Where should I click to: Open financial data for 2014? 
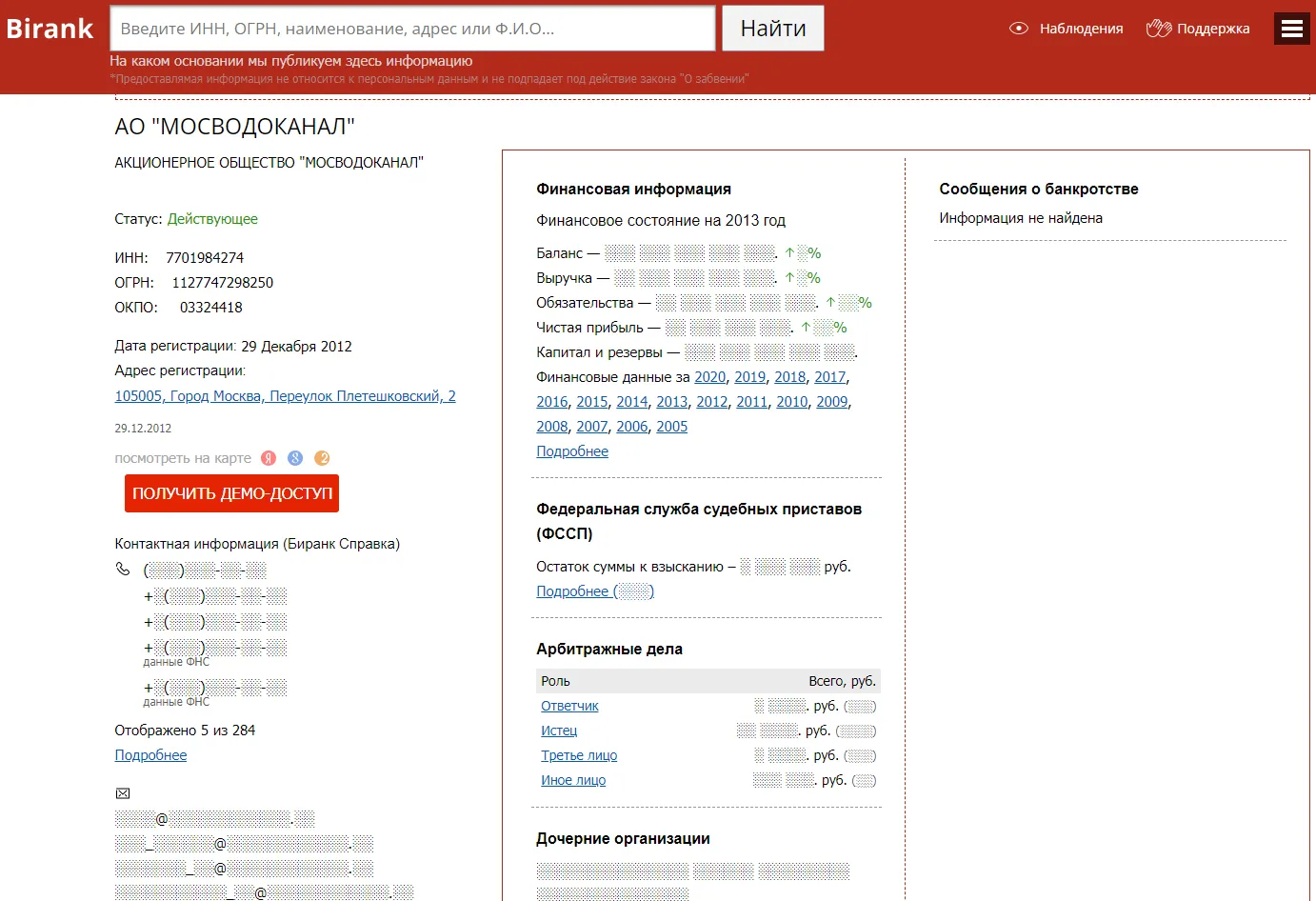point(631,402)
